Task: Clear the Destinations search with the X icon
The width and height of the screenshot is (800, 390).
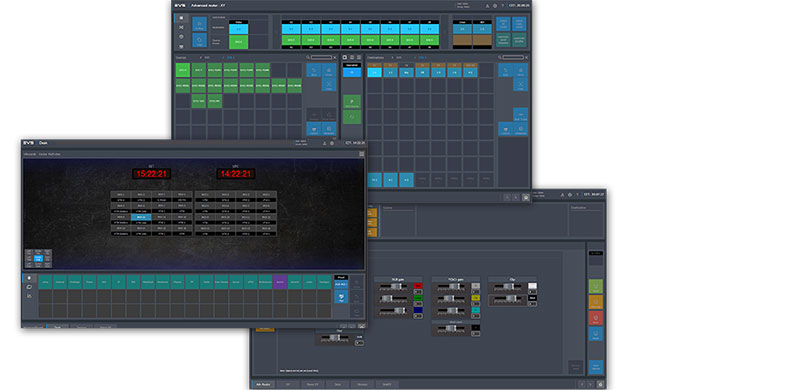Action: point(527,57)
